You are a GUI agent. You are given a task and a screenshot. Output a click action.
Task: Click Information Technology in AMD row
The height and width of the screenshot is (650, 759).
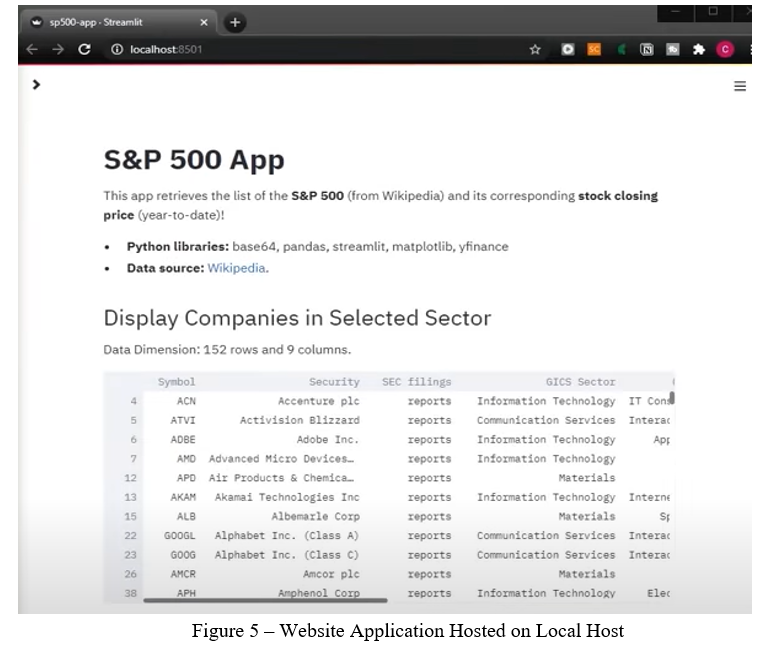(x=546, y=459)
